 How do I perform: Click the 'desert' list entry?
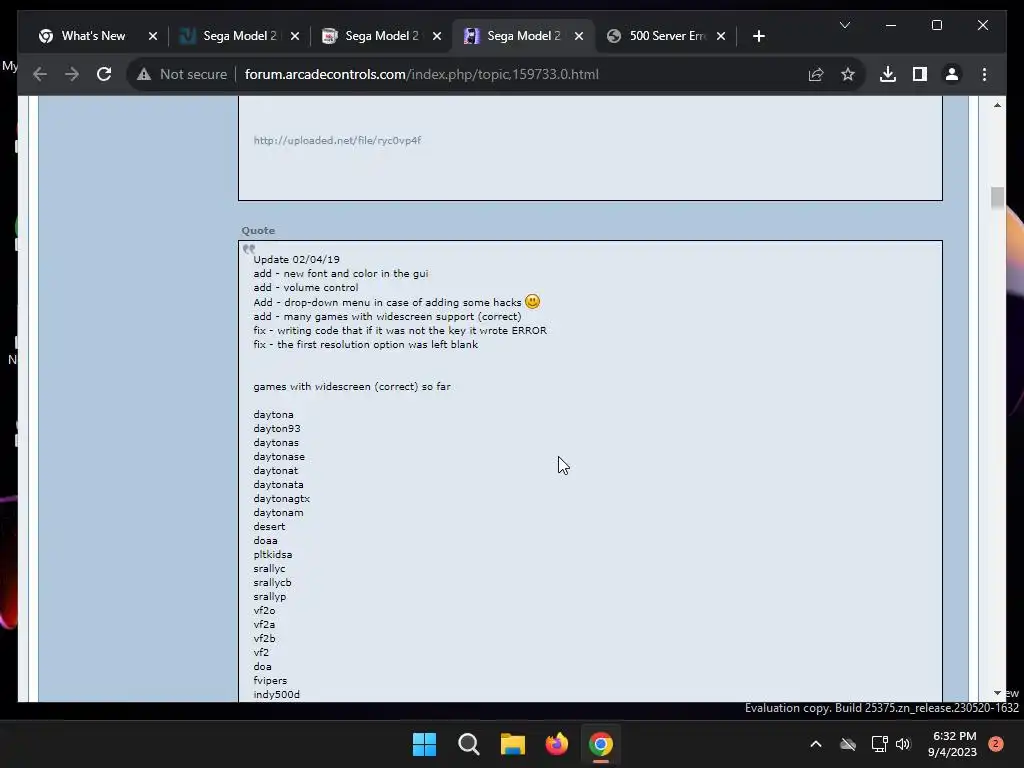(x=269, y=526)
